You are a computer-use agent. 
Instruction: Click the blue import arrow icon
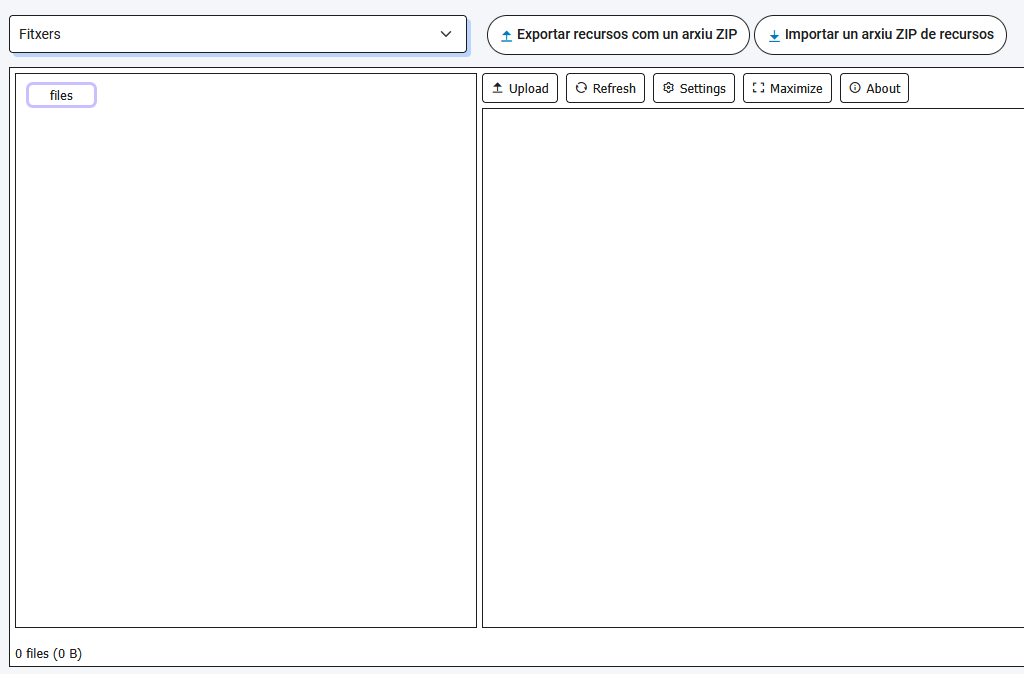[774, 35]
